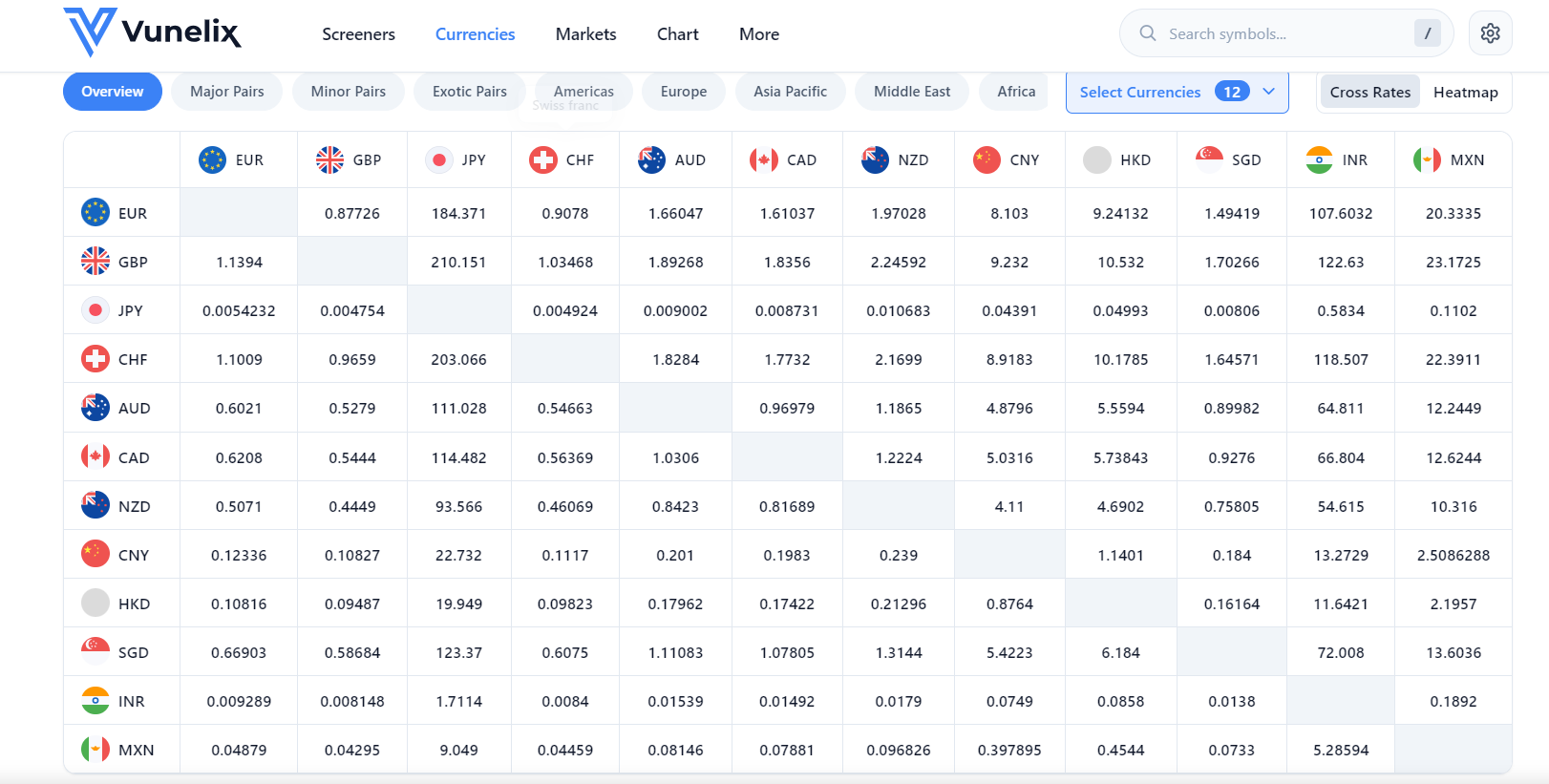Screen dimensions: 1549x784
Task: Open HKD/SGD rate 0.16164
Action: (1232, 604)
